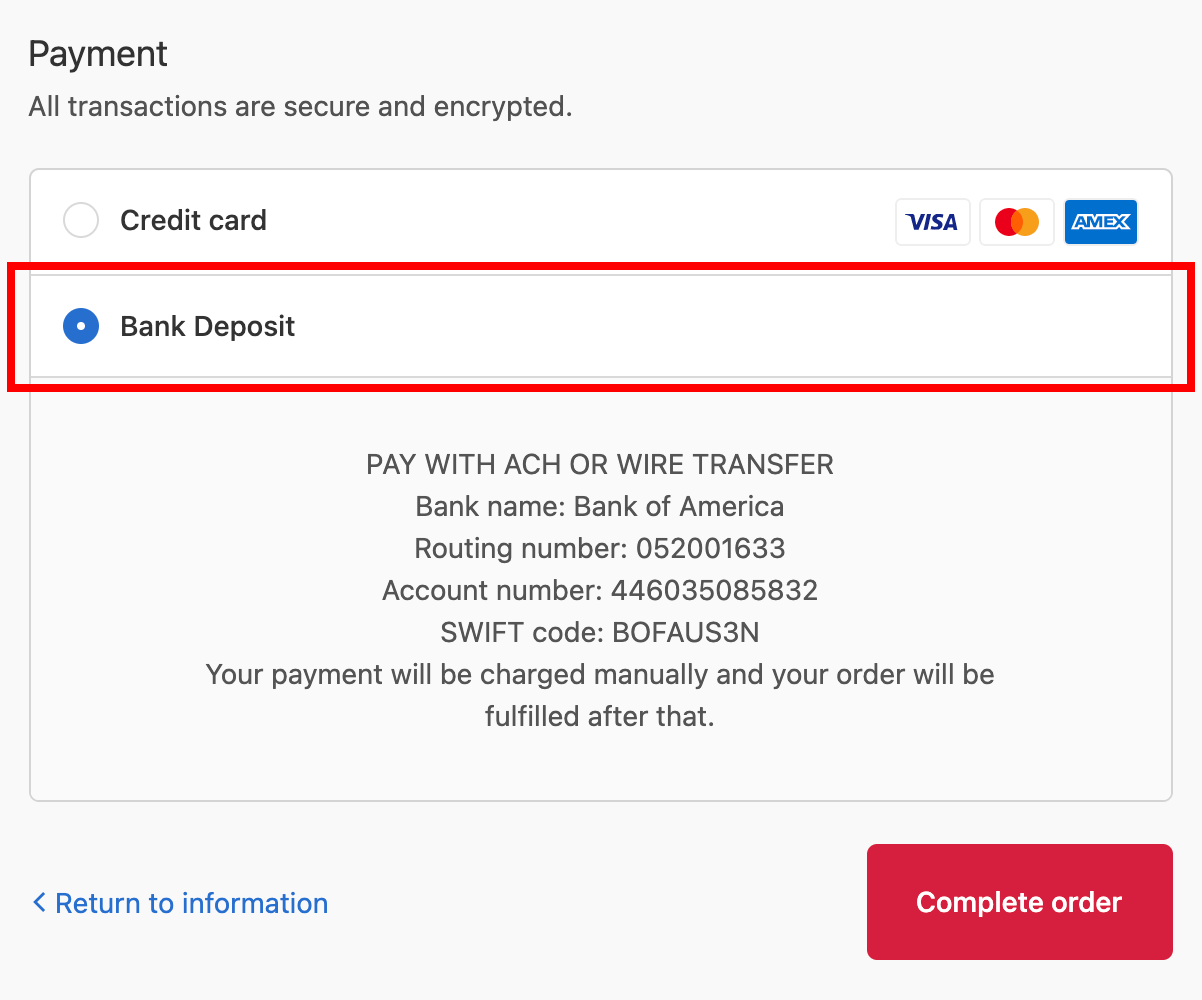Click the VISA card icon

coord(932,221)
